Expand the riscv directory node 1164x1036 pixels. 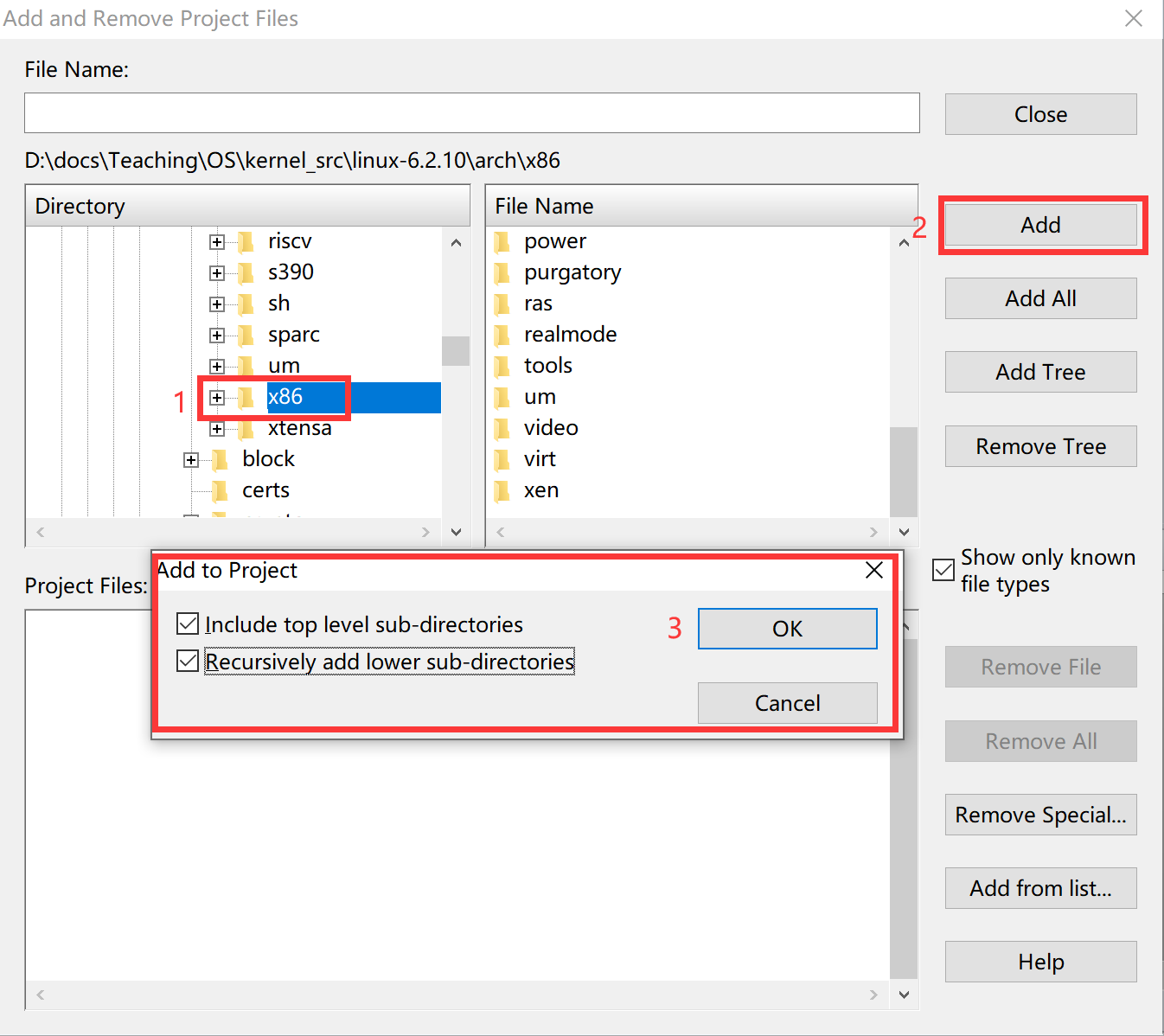click(217, 242)
